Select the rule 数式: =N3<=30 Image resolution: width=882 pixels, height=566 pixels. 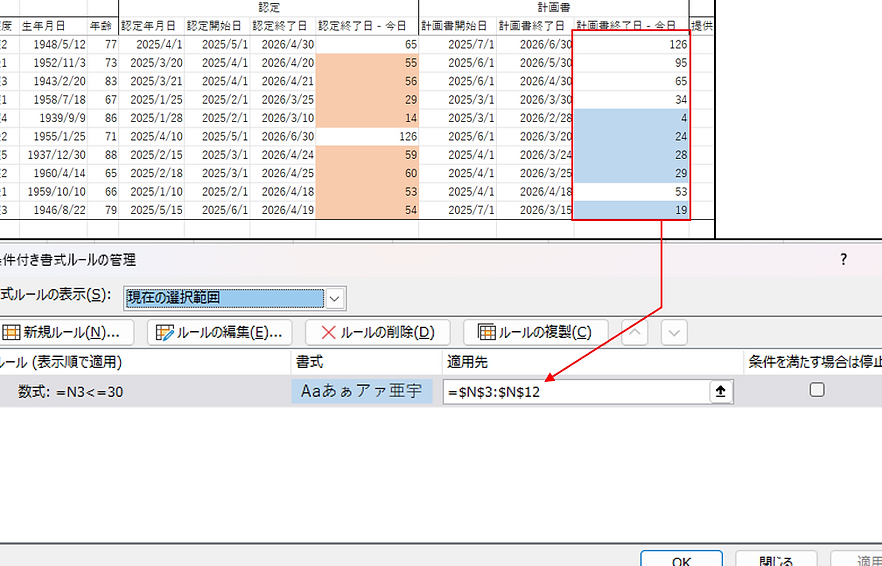pyautogui.click(x=71, y=392)
